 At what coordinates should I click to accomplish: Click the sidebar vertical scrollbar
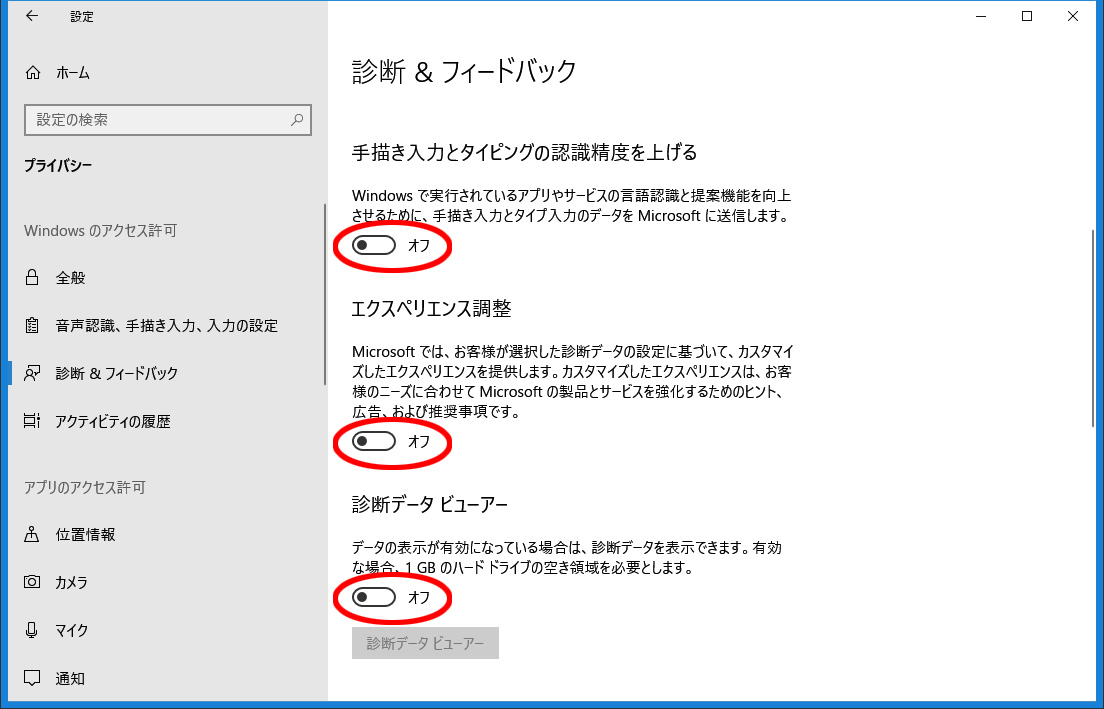tap(325, 294)
